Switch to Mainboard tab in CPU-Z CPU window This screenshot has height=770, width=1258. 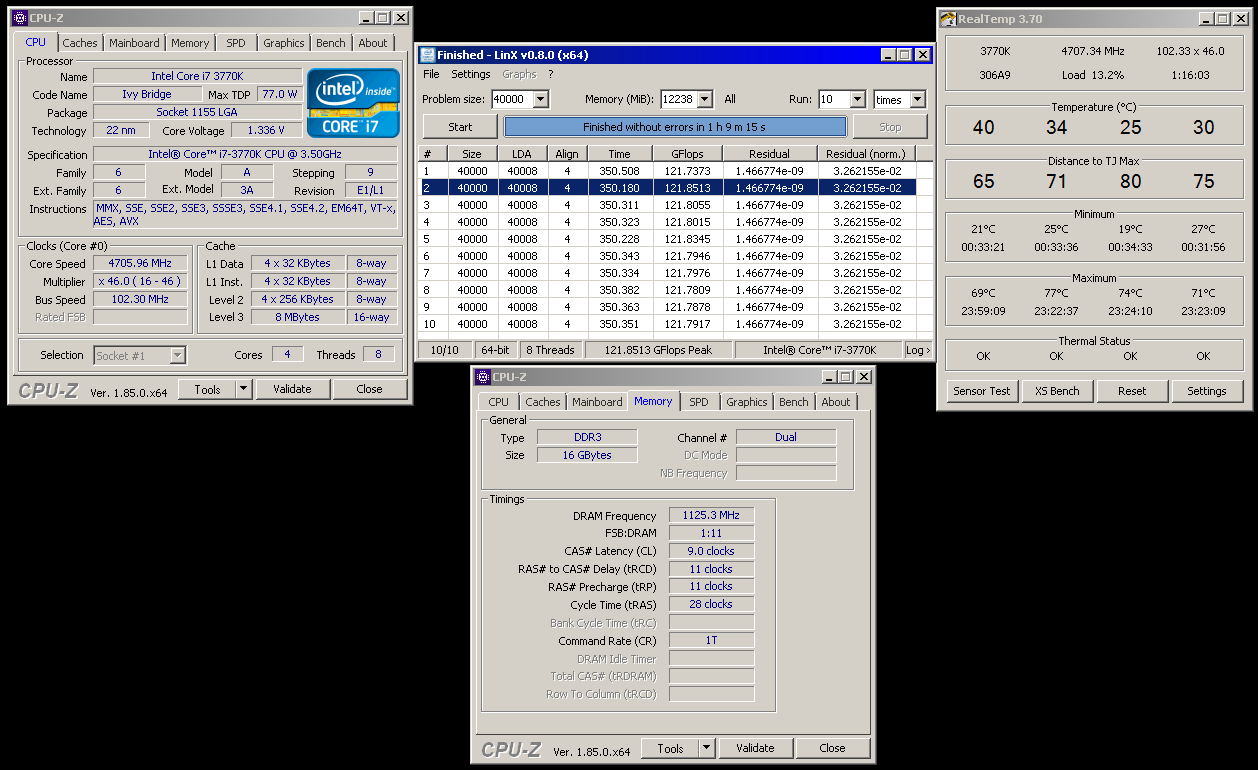click(134, 43)
